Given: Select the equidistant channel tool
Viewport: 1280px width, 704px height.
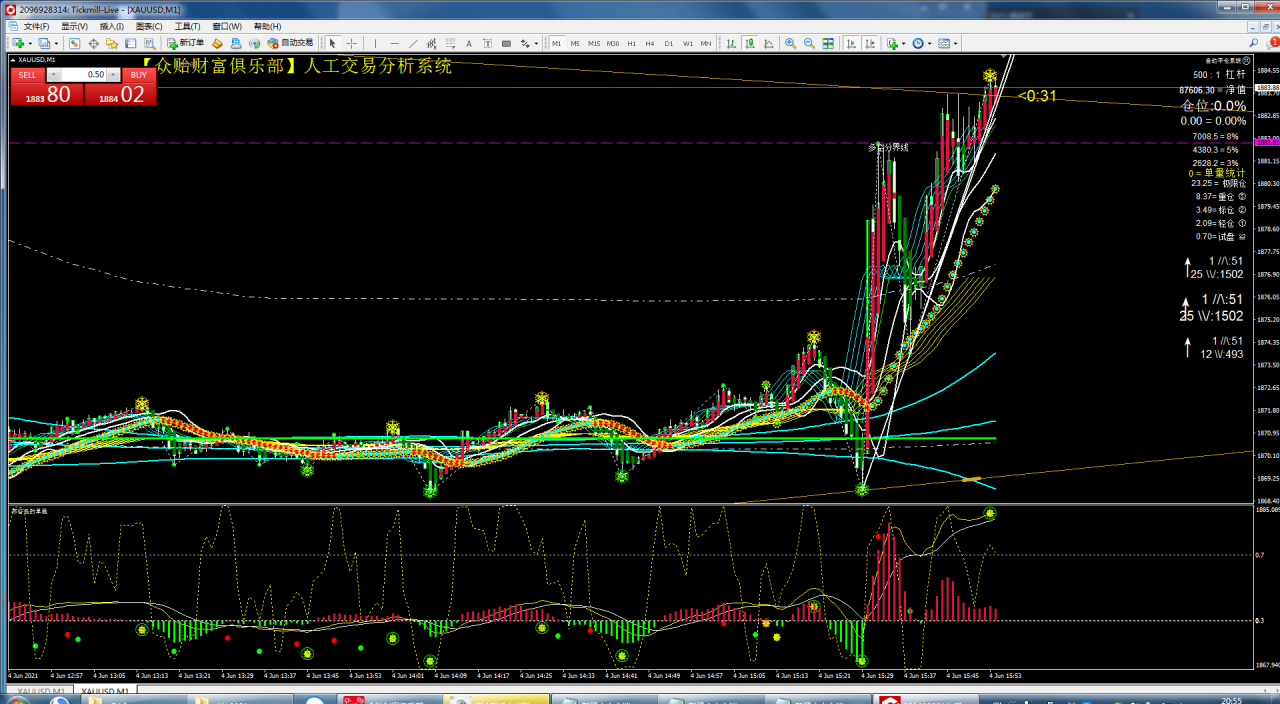Looking at the screenshot, I should pyautogui.click(x=431, y=43).
